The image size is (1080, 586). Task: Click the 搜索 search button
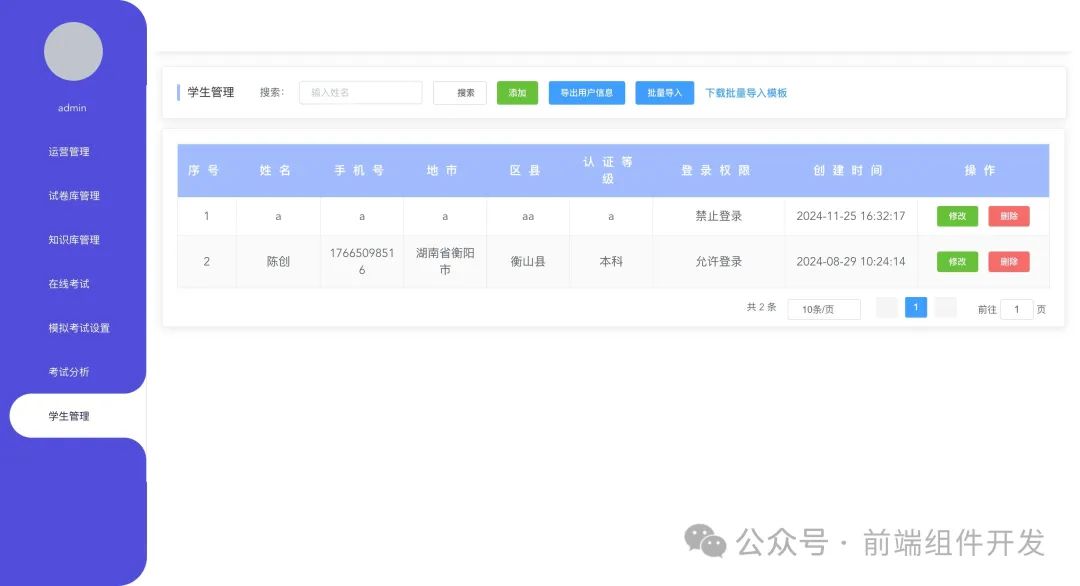point(459,92)
